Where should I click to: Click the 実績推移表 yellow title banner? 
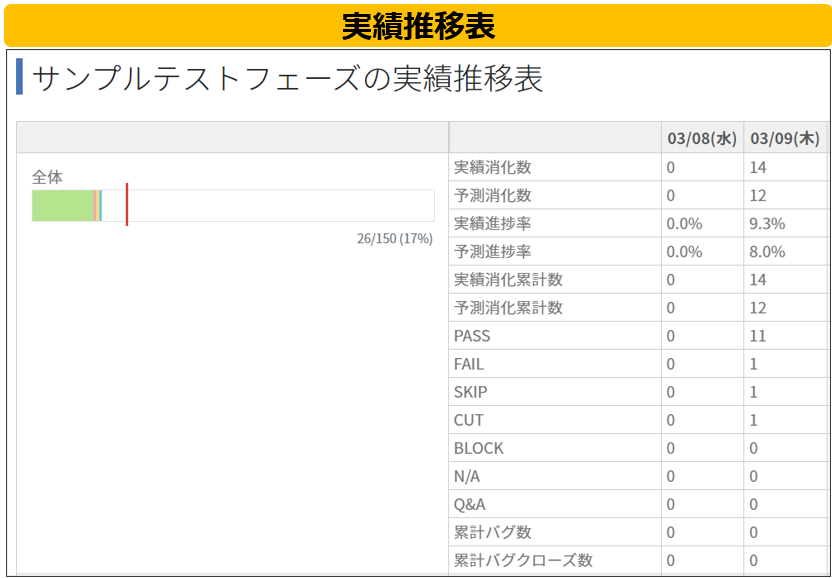pyautogui.click(x=418, y=25)
